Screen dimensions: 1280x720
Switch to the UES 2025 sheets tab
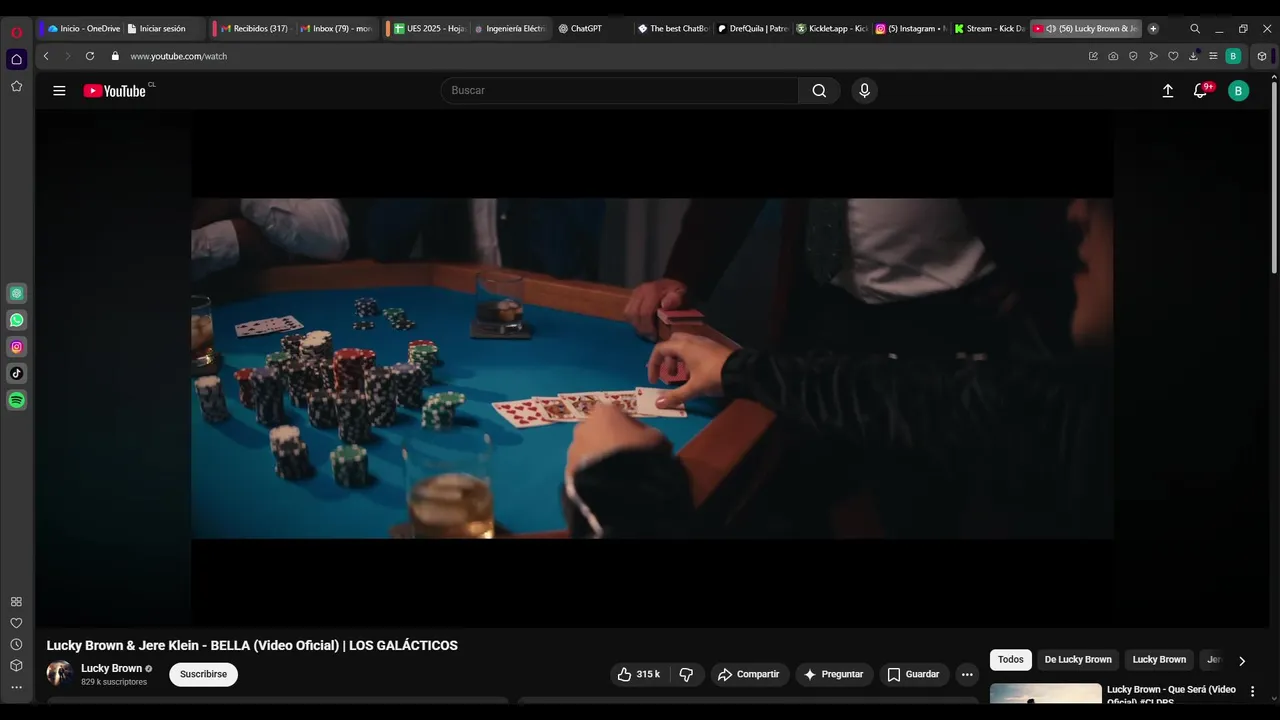click(429, 29)
